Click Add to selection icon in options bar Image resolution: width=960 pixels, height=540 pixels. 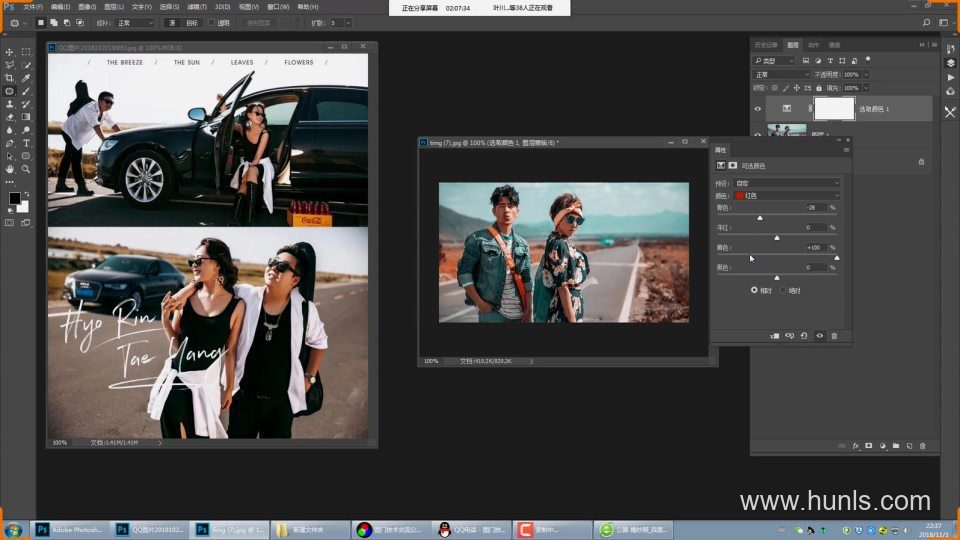click(54, 23)
